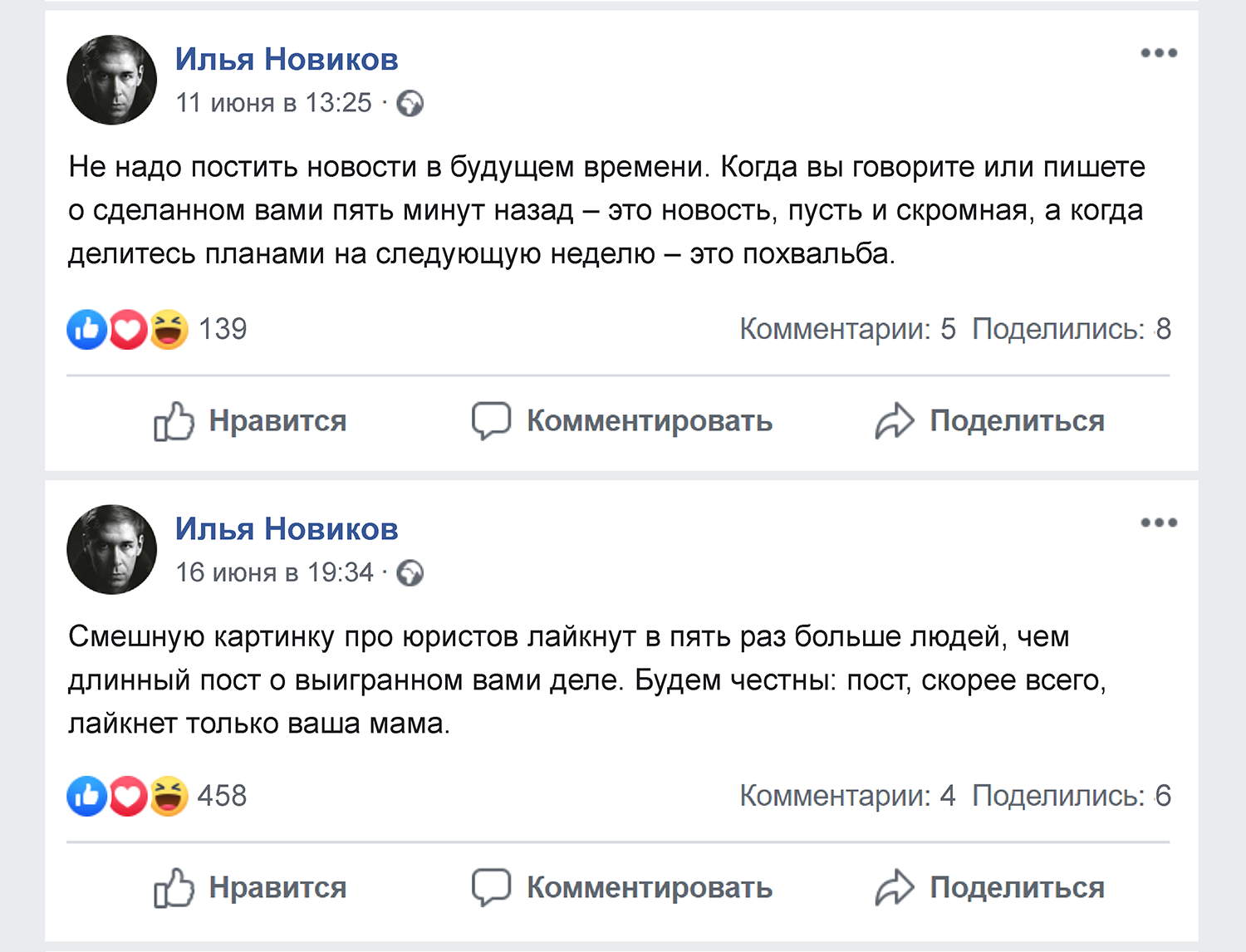
Task: Click Комментировать under the second post
Action: pyautogui.click(x=622, y=888)
